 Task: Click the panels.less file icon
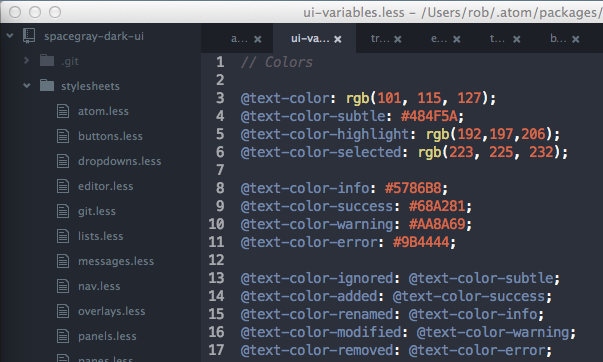63,336
